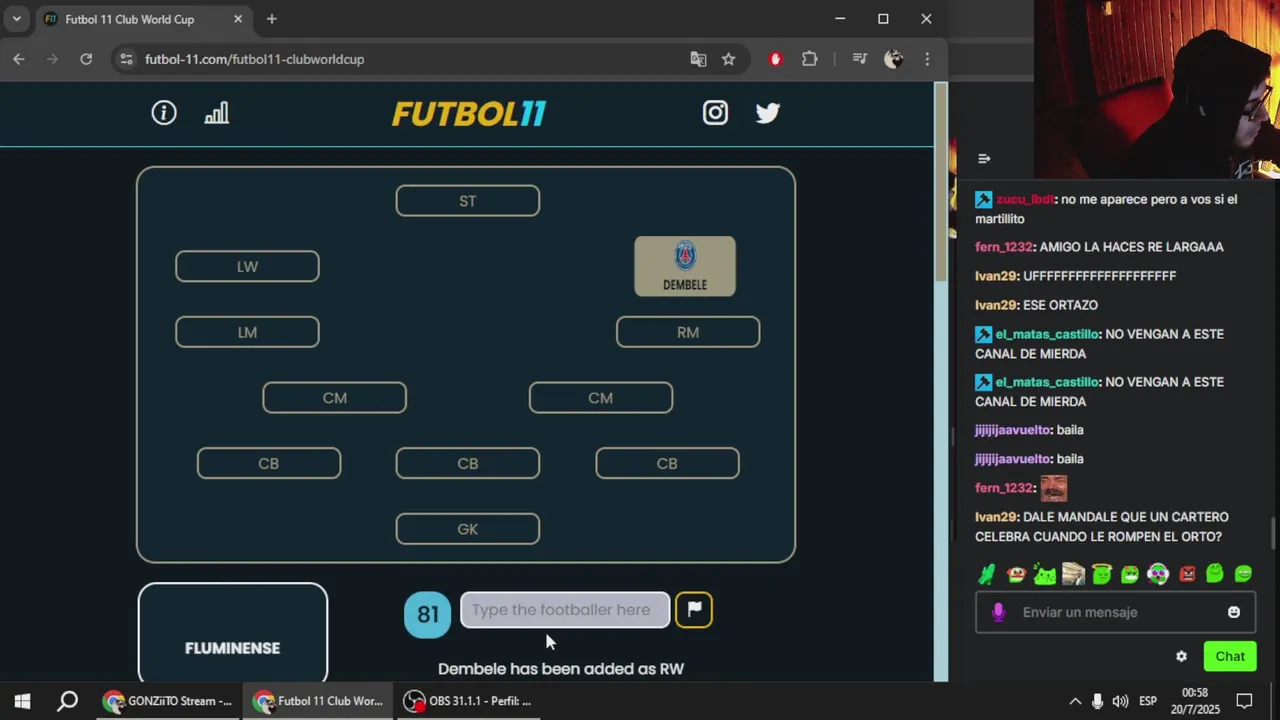Select the right CB position slot

click(667, 464)
